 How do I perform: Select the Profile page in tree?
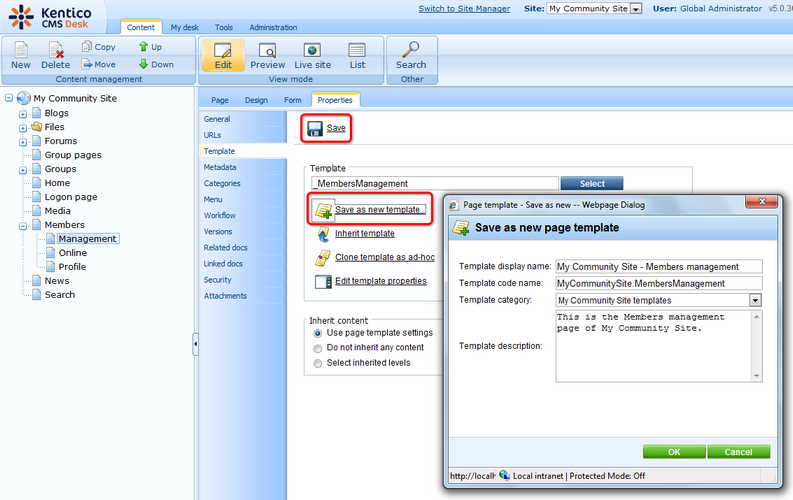pos(72,267)
